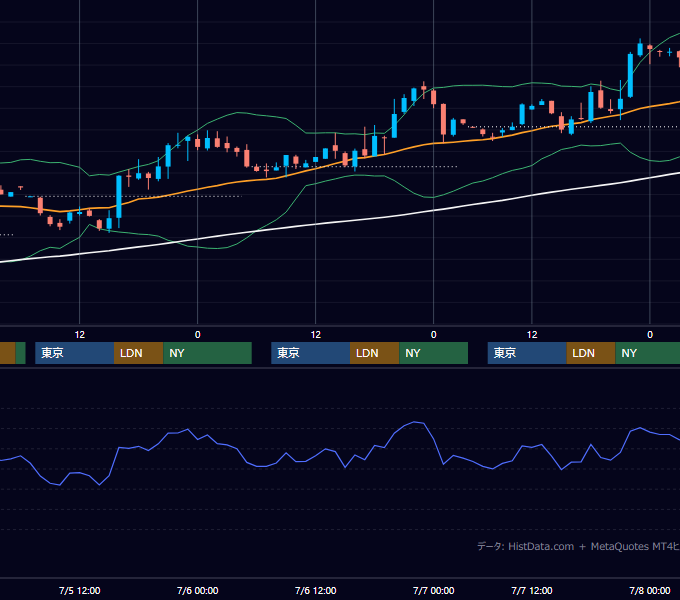Click the LDN session block before 7/6 00:00
The image size is (680, 600).
(x=139, y=353)
